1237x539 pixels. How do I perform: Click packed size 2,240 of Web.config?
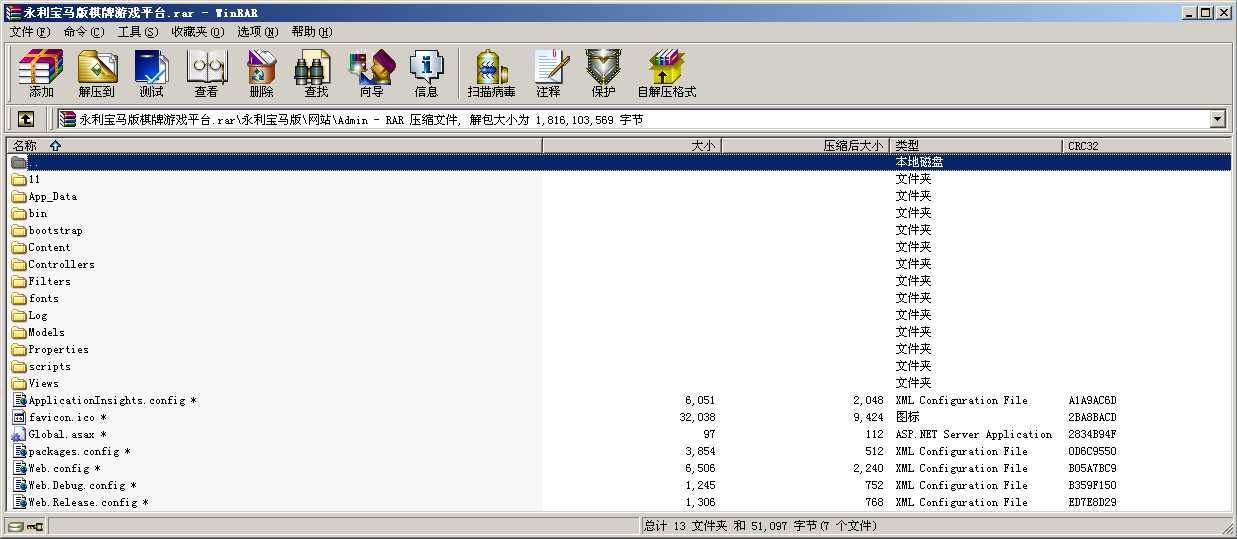click(x=868, y=468)
